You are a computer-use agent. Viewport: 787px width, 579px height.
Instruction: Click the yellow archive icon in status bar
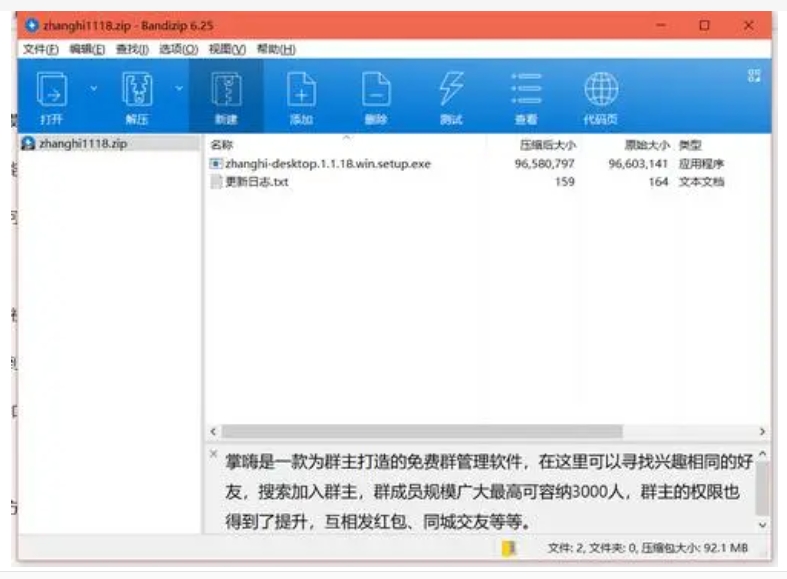(x=508, y=548)
